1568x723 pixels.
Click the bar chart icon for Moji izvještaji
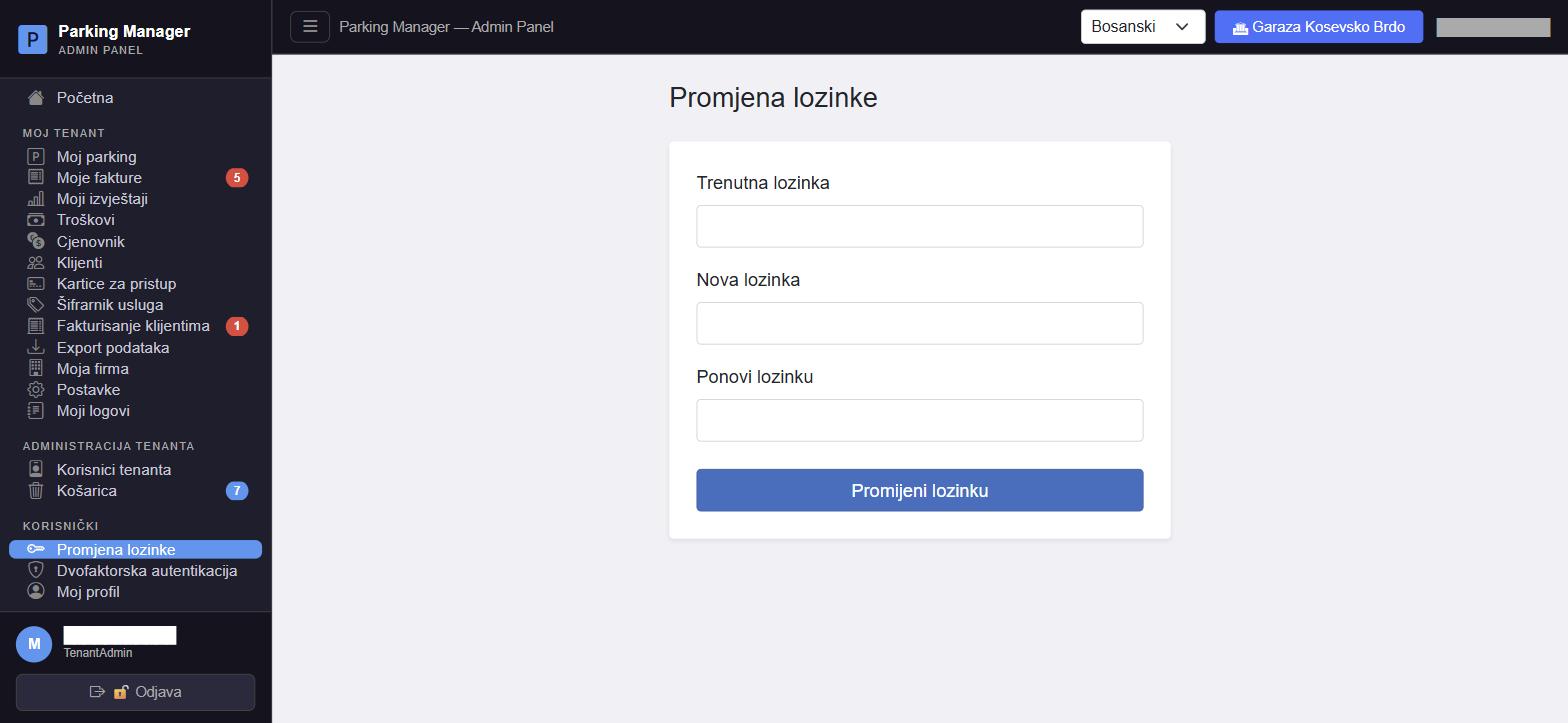[x=36, y=199]
